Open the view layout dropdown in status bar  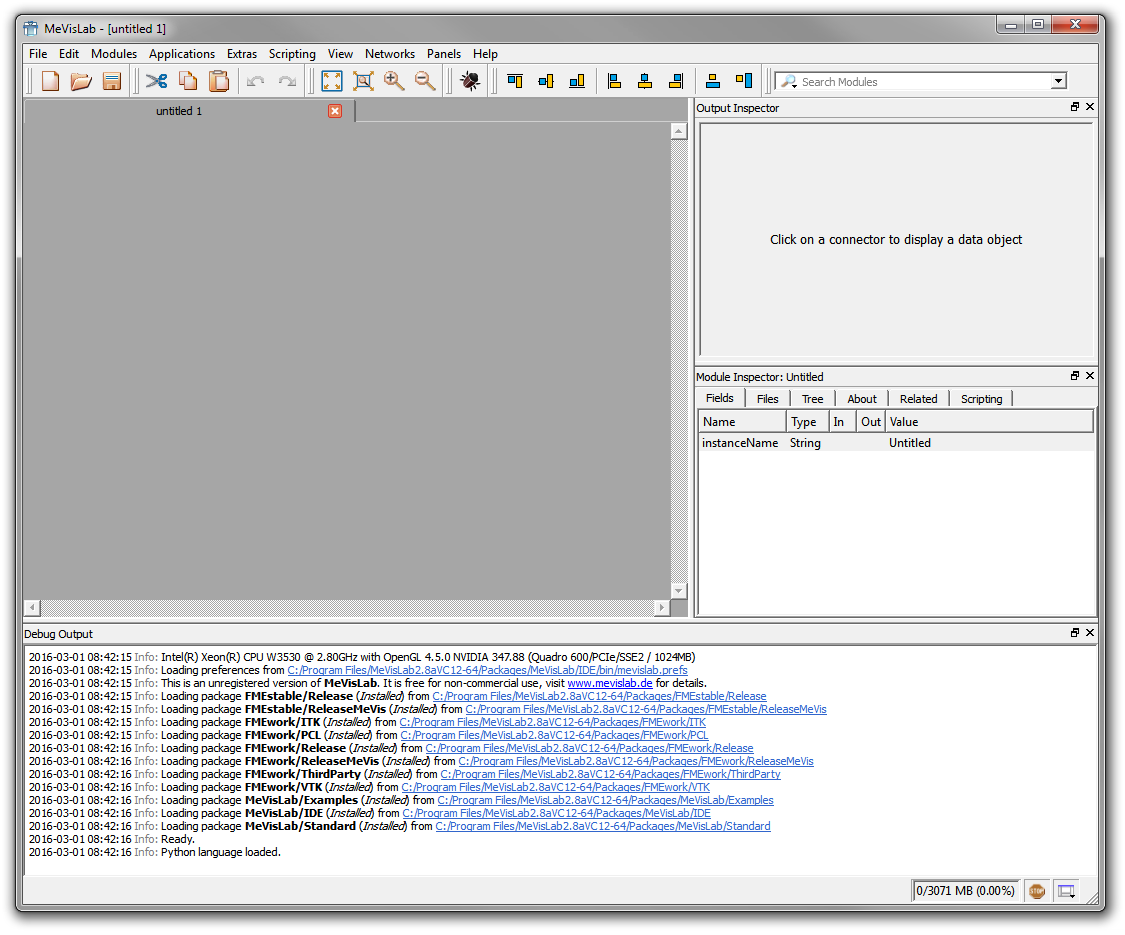click(1067, 891)
